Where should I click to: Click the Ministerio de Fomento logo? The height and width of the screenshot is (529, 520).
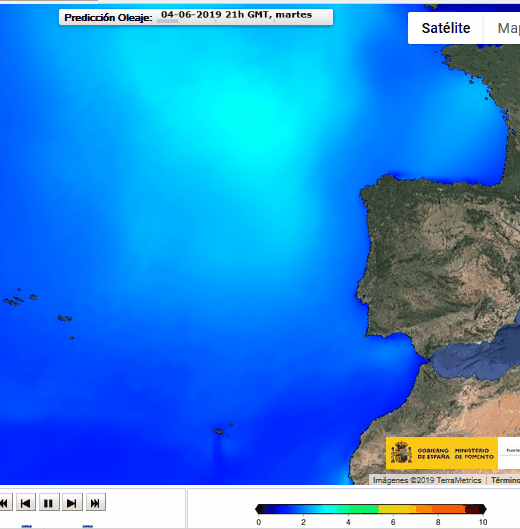point(474,453)
